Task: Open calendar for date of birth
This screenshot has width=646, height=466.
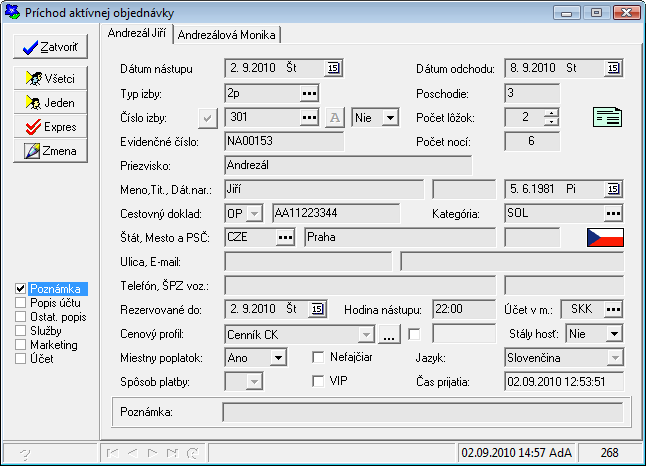Action: point(613,189)
